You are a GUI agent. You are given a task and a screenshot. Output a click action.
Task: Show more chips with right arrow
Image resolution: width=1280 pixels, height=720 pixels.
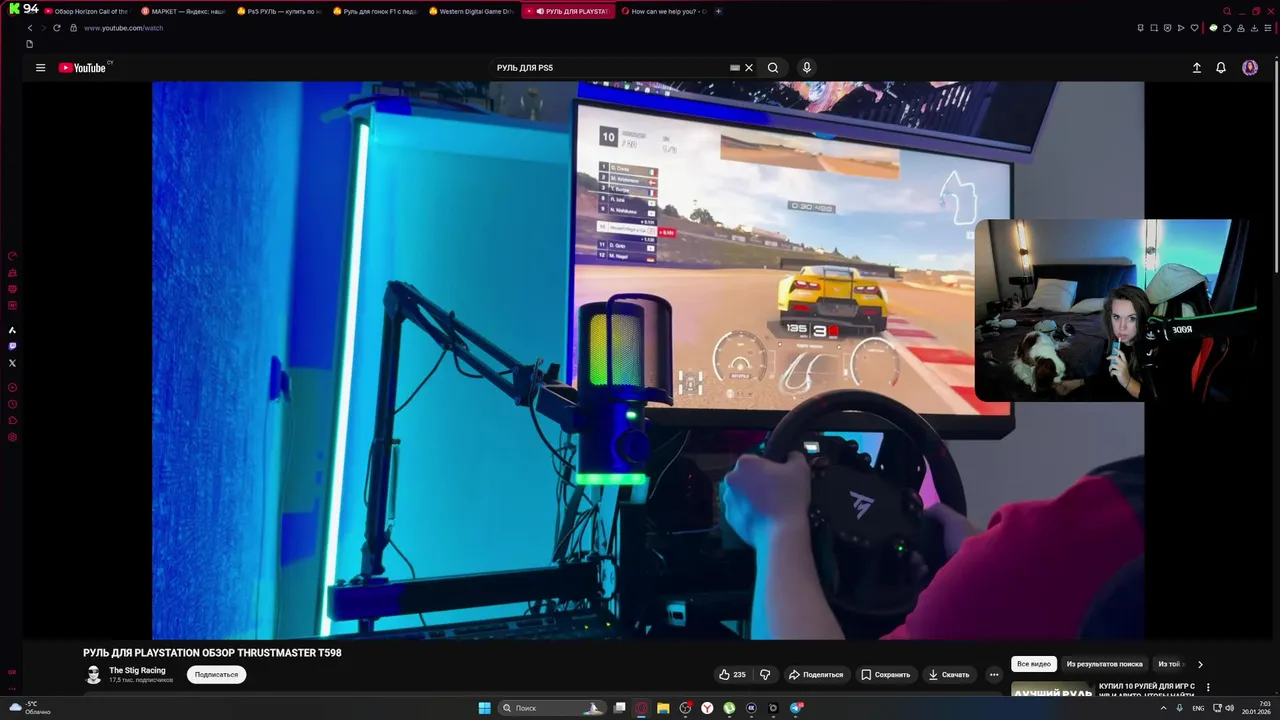[1200, 664]
